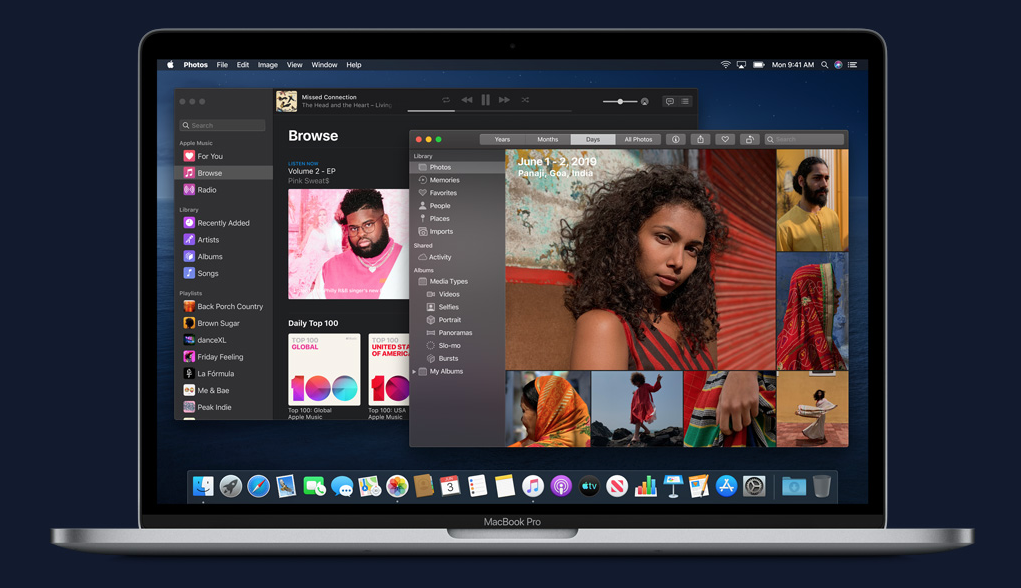This screenshot has width=1021, height=588.
Task: Open the View menu in the menu bar
Action: pos(294,65)
